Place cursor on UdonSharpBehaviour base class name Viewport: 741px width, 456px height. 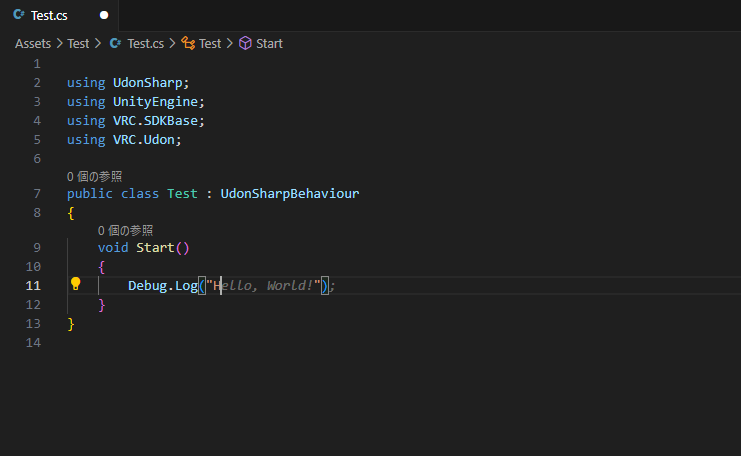click(289, 194)
